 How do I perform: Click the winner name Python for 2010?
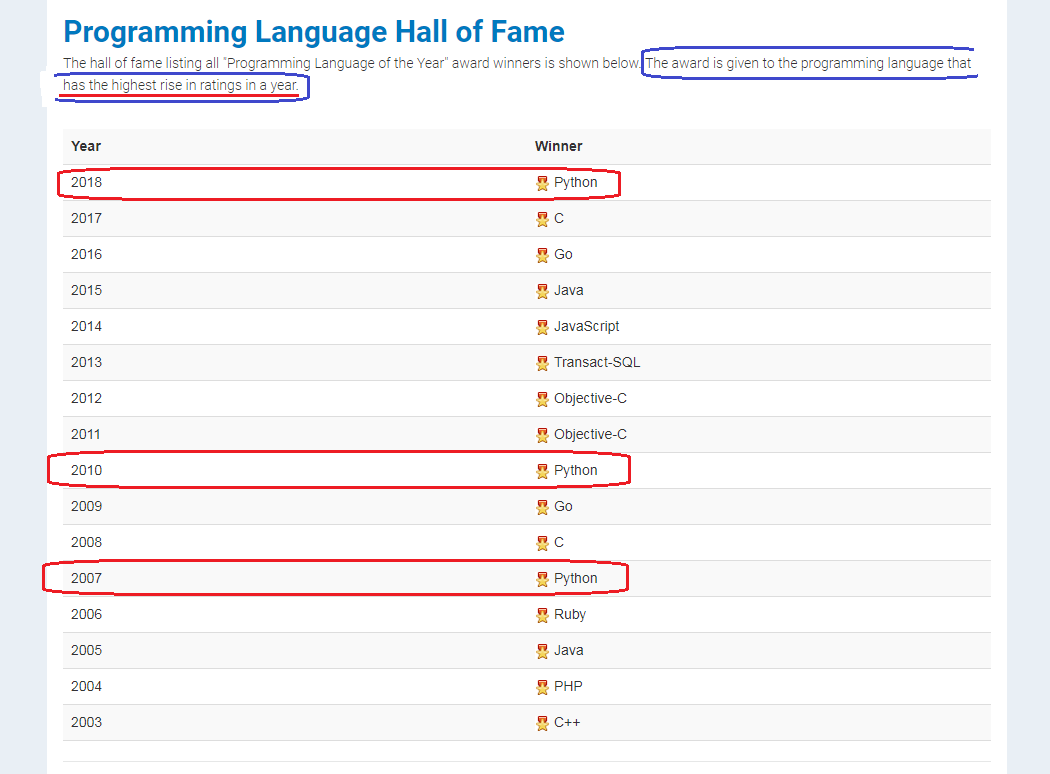click(x=575, y=471)
